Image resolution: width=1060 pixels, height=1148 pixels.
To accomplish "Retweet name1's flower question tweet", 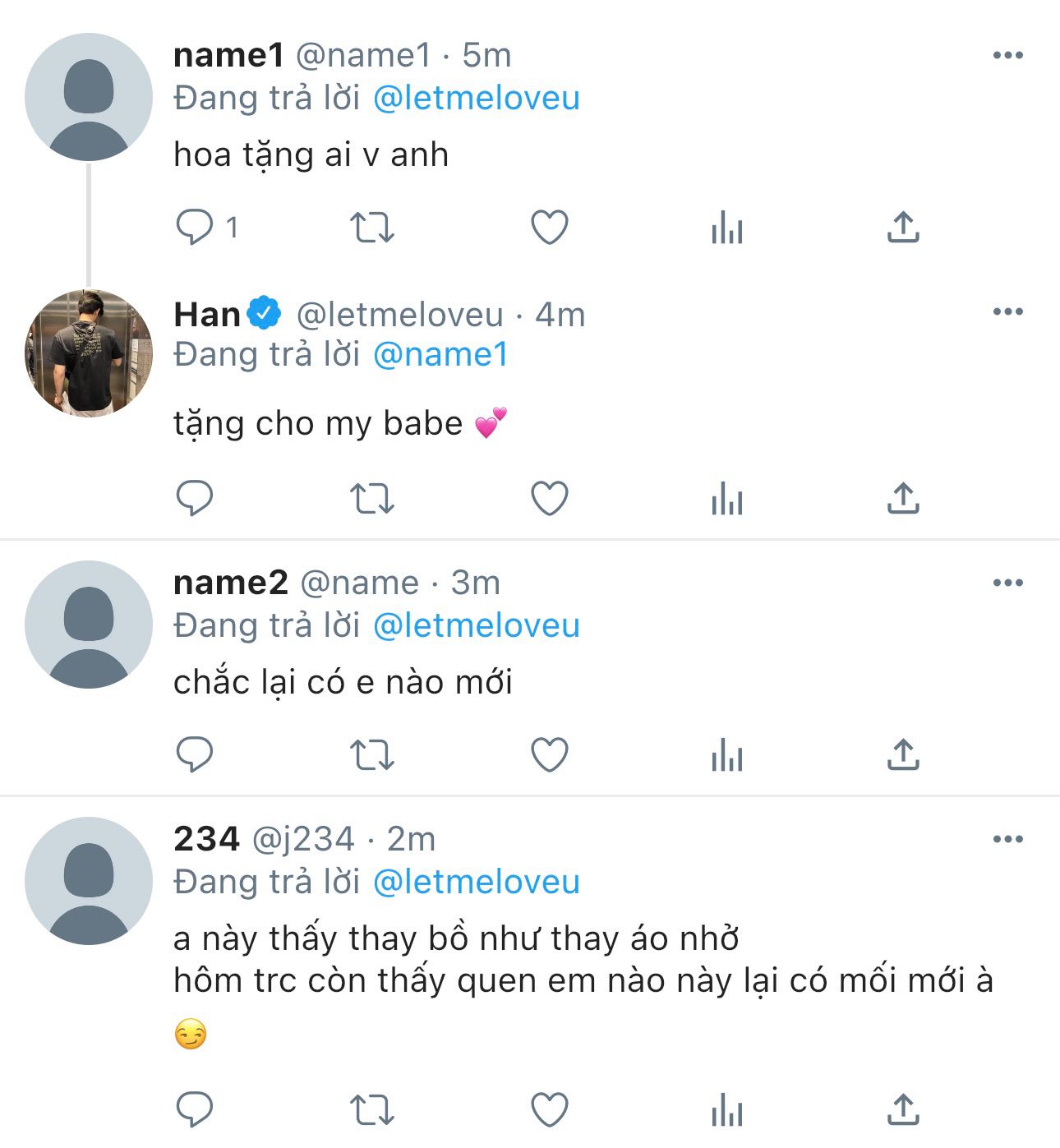I will click(x=372, y=228).
